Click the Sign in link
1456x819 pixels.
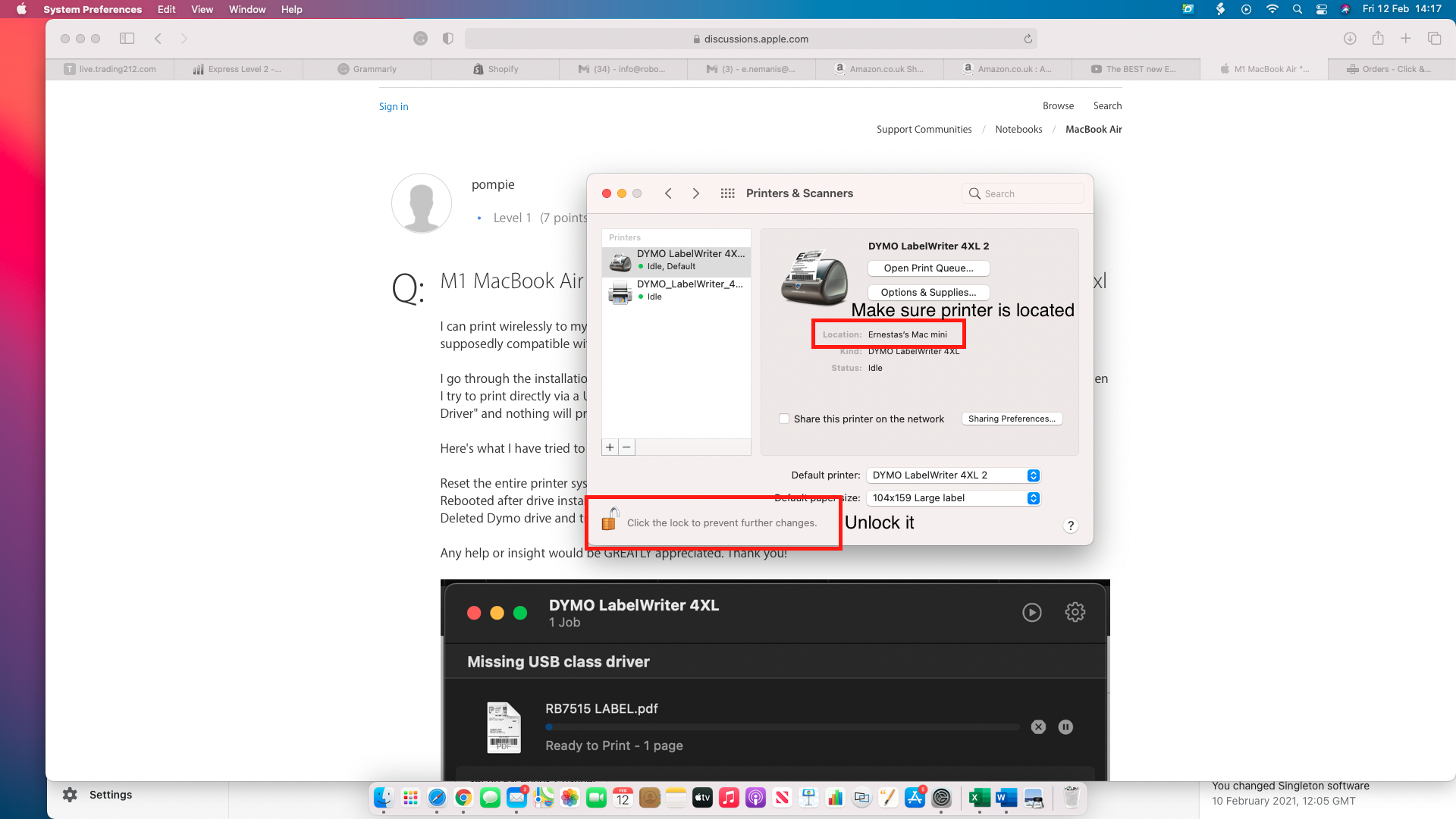pos(394,106)
